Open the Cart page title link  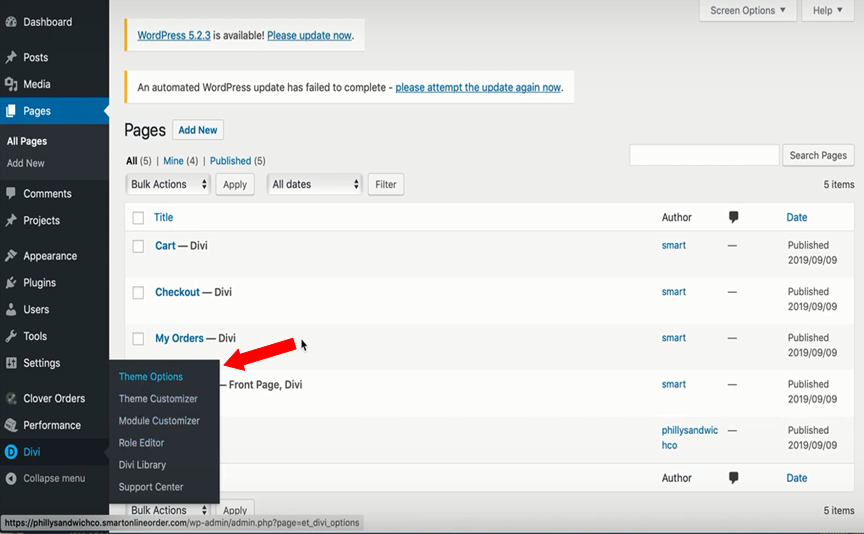tap(165, 246)
